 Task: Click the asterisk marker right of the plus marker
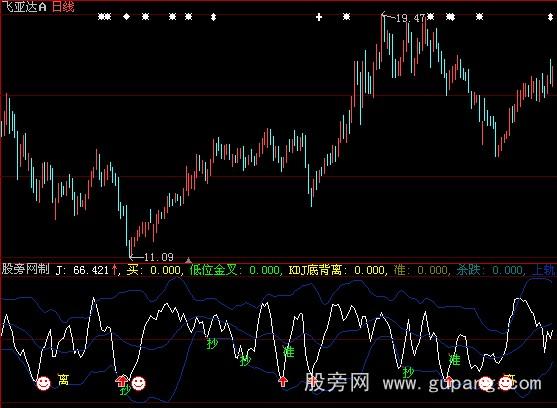[x=346, y=16]
